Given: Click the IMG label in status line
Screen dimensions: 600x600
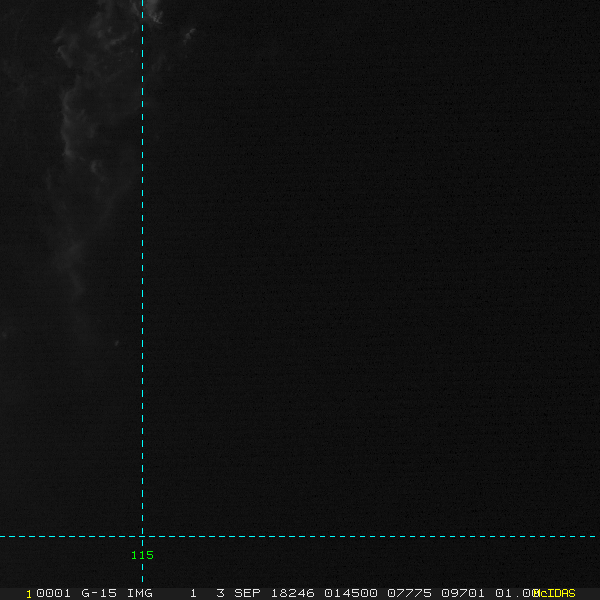Looking at the screenshot, I should click(140, 593).
